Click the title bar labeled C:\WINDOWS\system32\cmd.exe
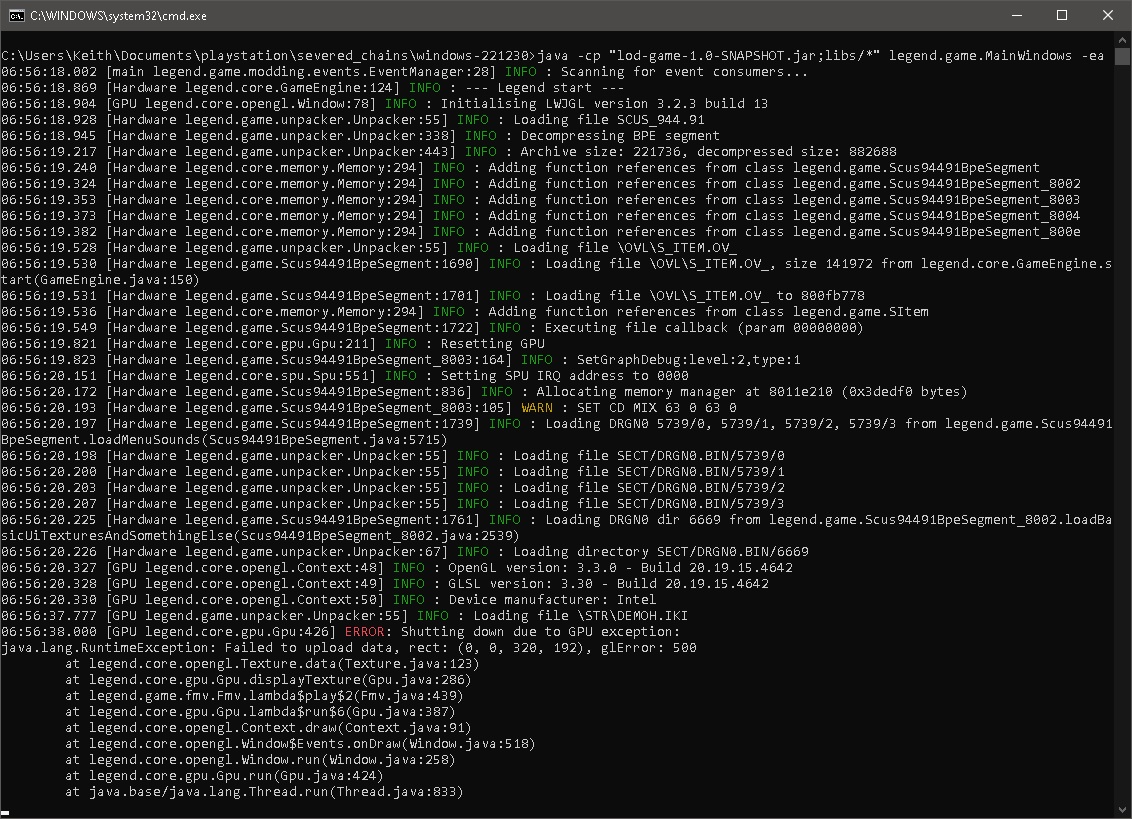The height and width of the screenshot is (819, 1132). 120,15
